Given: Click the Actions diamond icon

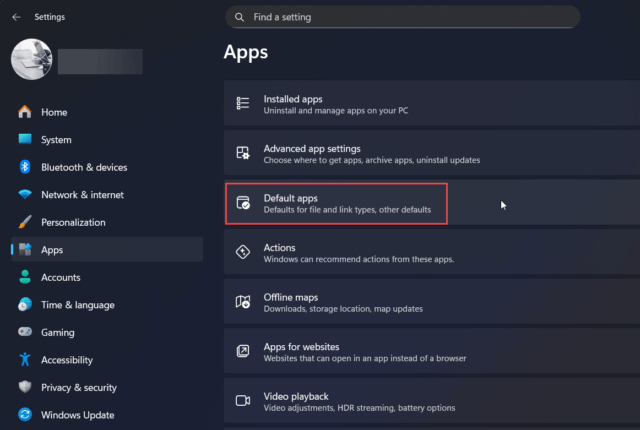Looking at the screenshot, I should (x=243, y=252).
